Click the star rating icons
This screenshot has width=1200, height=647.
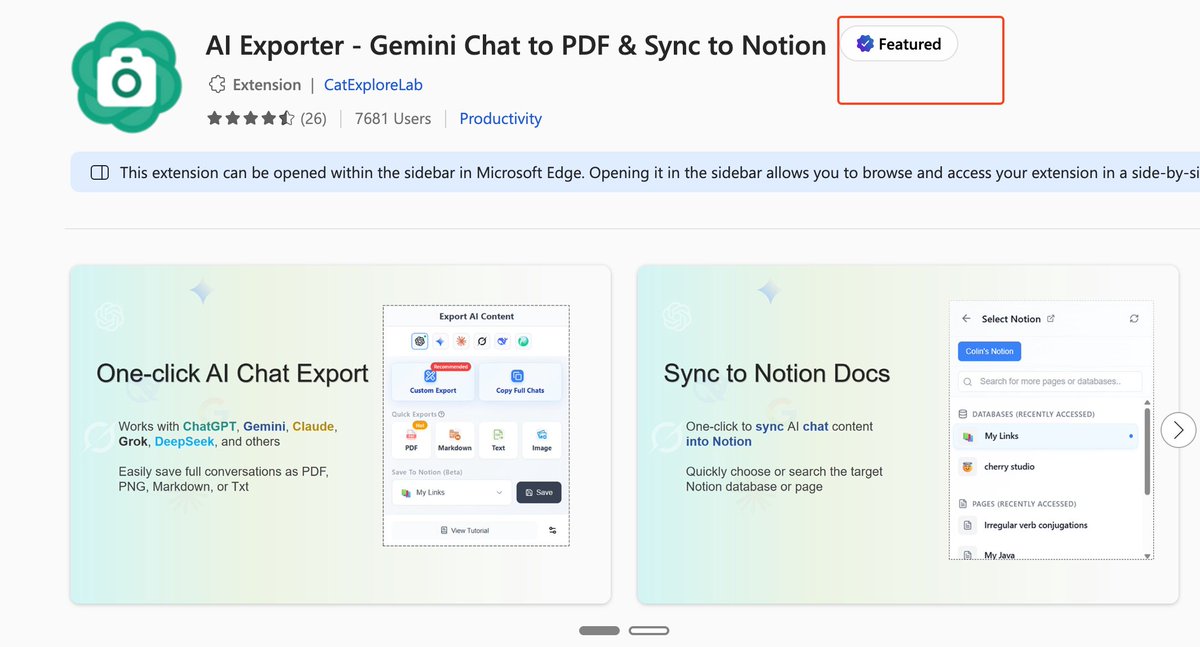tap(250, 118)
